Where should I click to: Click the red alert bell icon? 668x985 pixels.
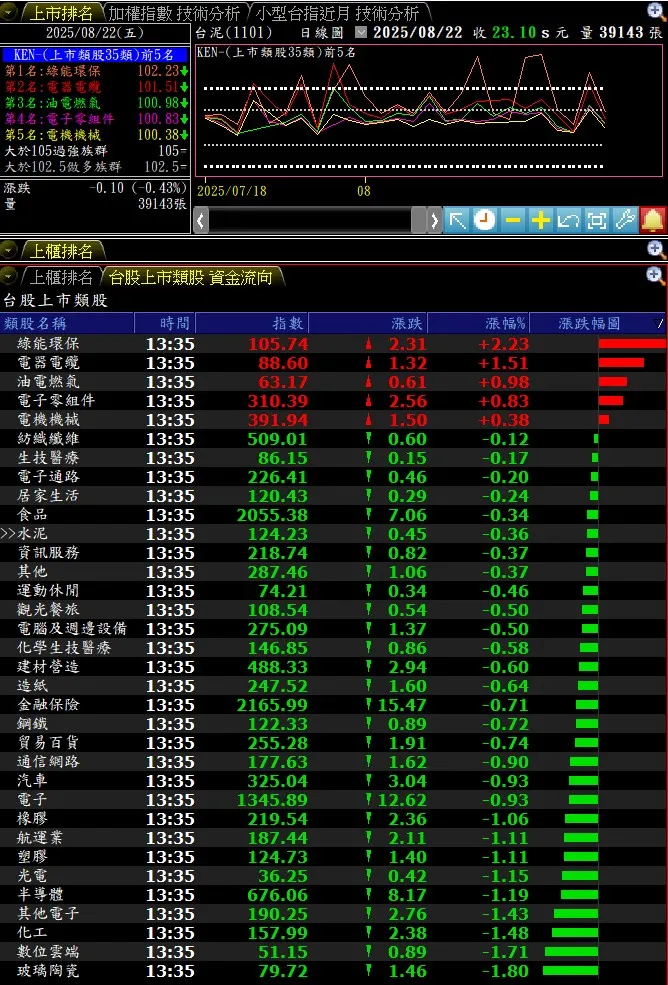click(653, 220)
